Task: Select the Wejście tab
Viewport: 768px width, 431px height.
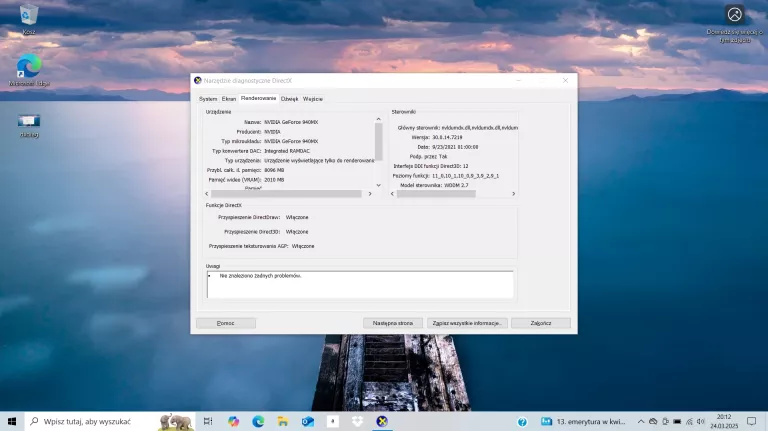Action: (313, 99)
